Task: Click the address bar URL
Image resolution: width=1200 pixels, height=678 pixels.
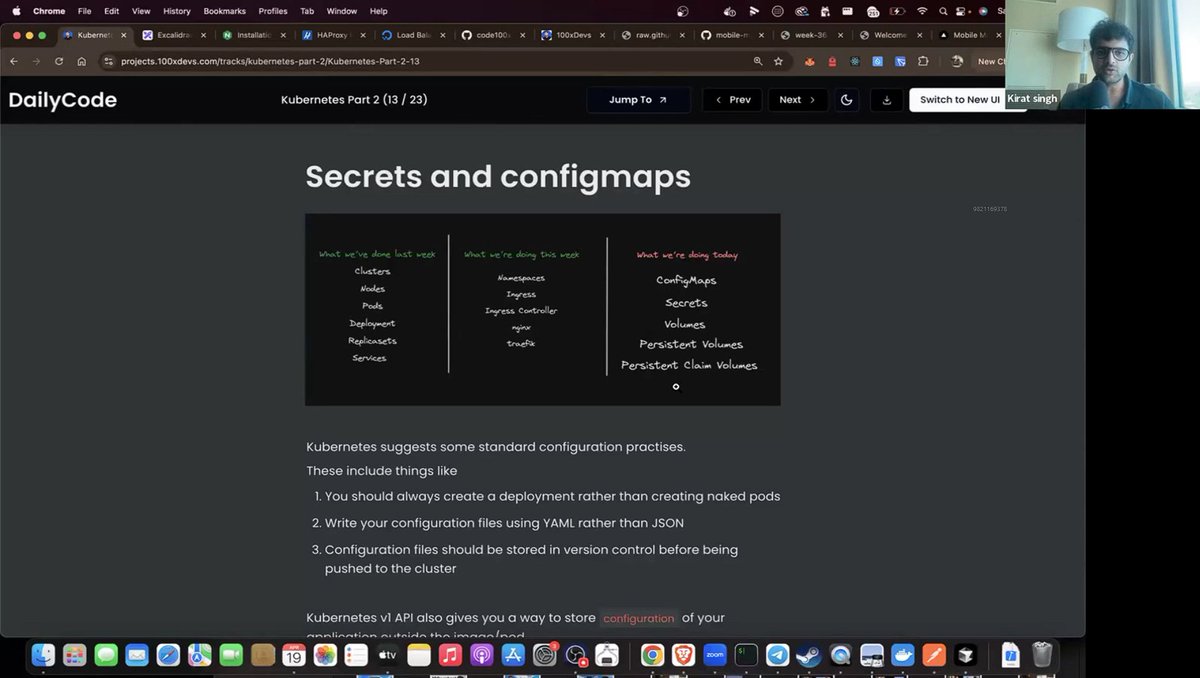Action: click(270, 61)
